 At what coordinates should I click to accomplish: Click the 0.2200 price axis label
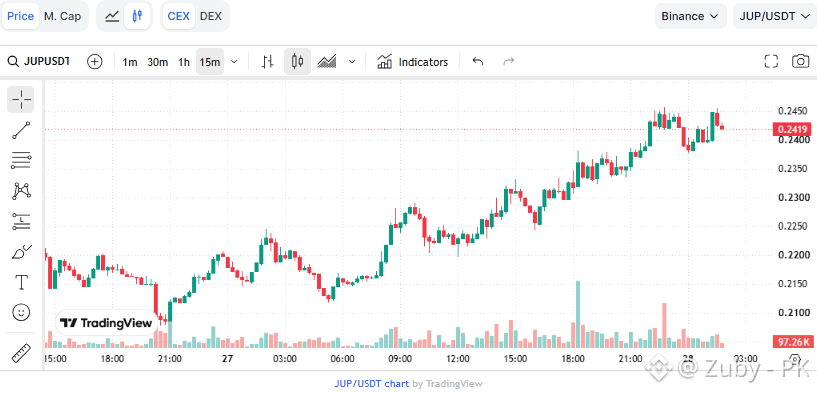(x=793, y=255)
